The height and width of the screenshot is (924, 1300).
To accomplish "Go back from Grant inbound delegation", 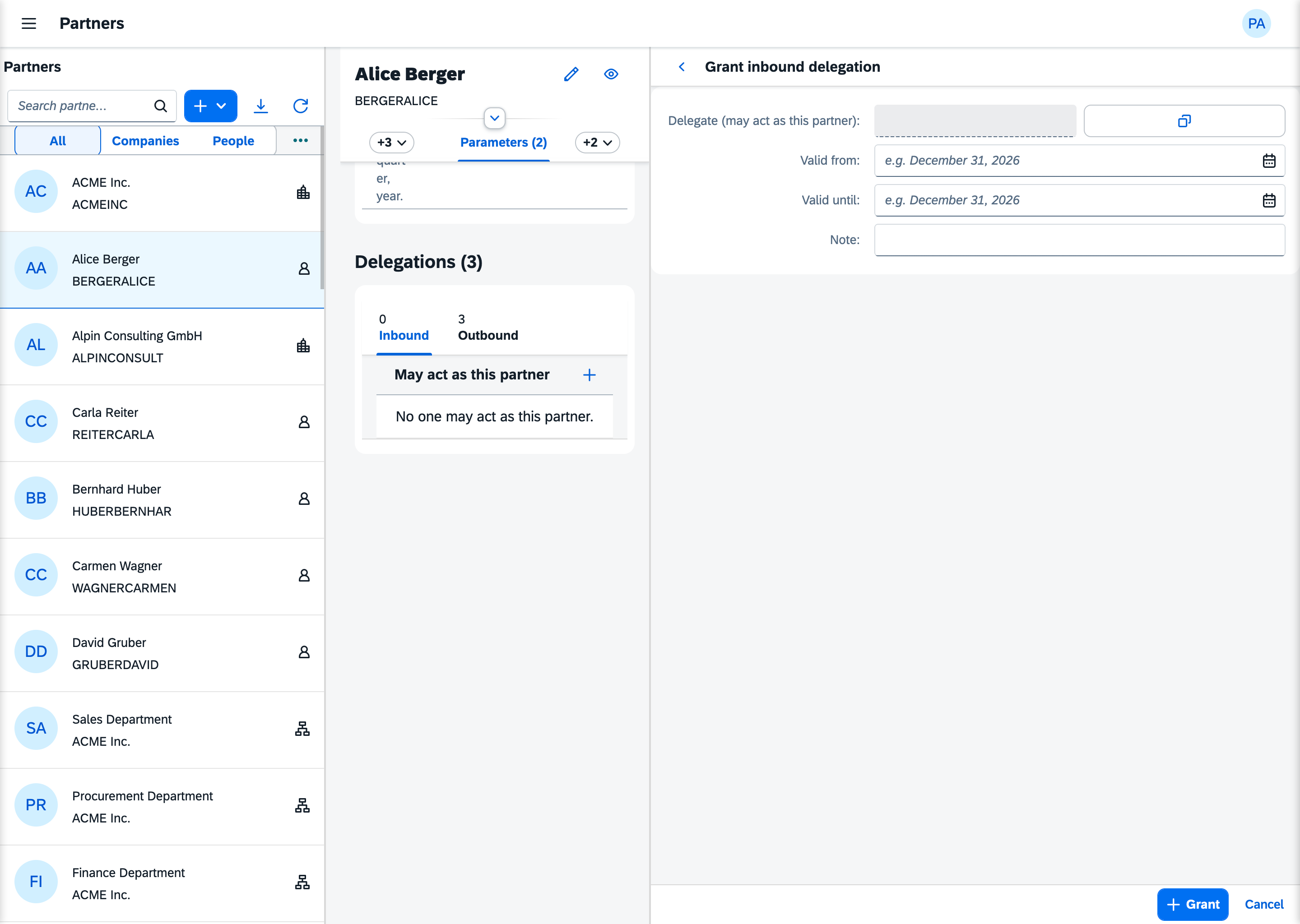I will tap(681, 67).
